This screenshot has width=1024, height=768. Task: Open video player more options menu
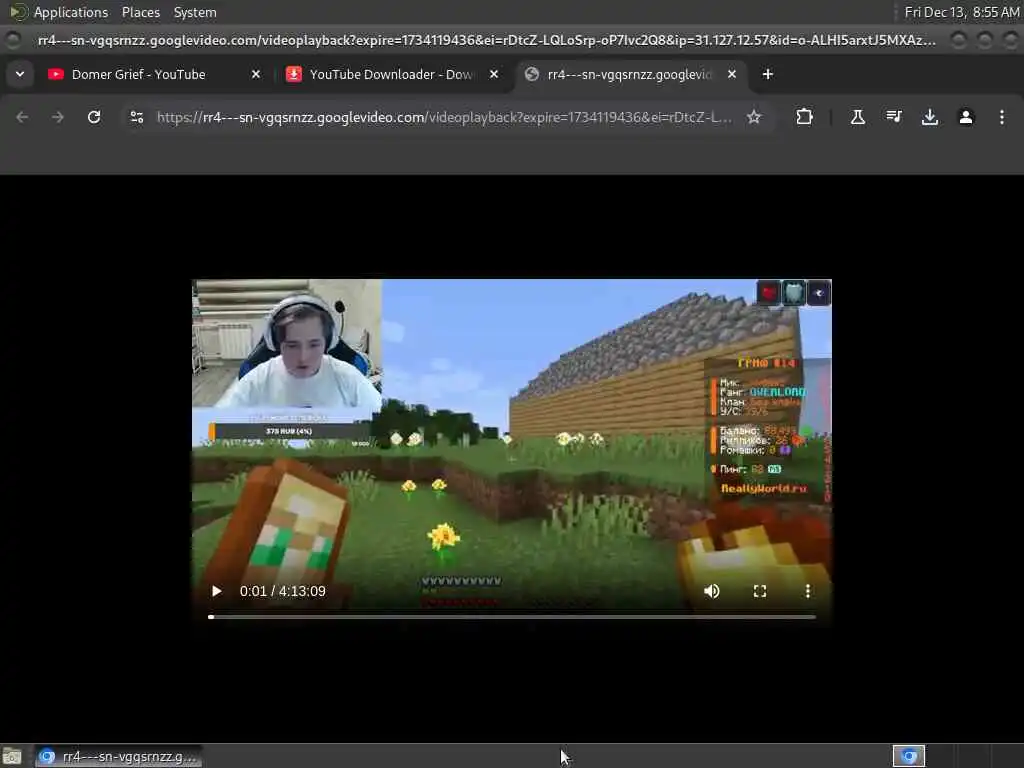pyautogui.click(x=808, y=591)
